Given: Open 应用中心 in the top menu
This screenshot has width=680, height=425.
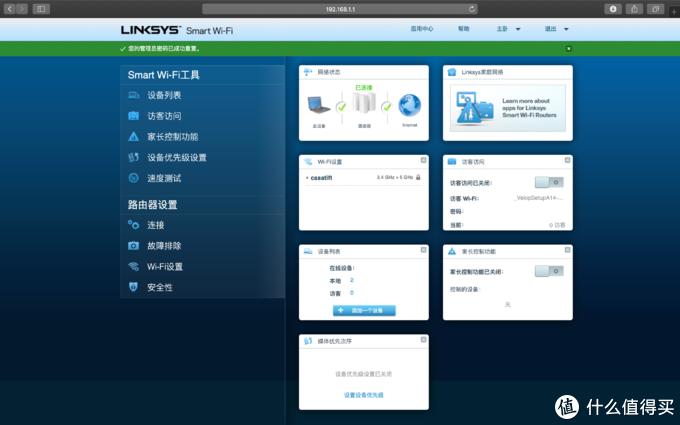Looking at the screenshot, I should pyautogui.click(x=422, y=29).
